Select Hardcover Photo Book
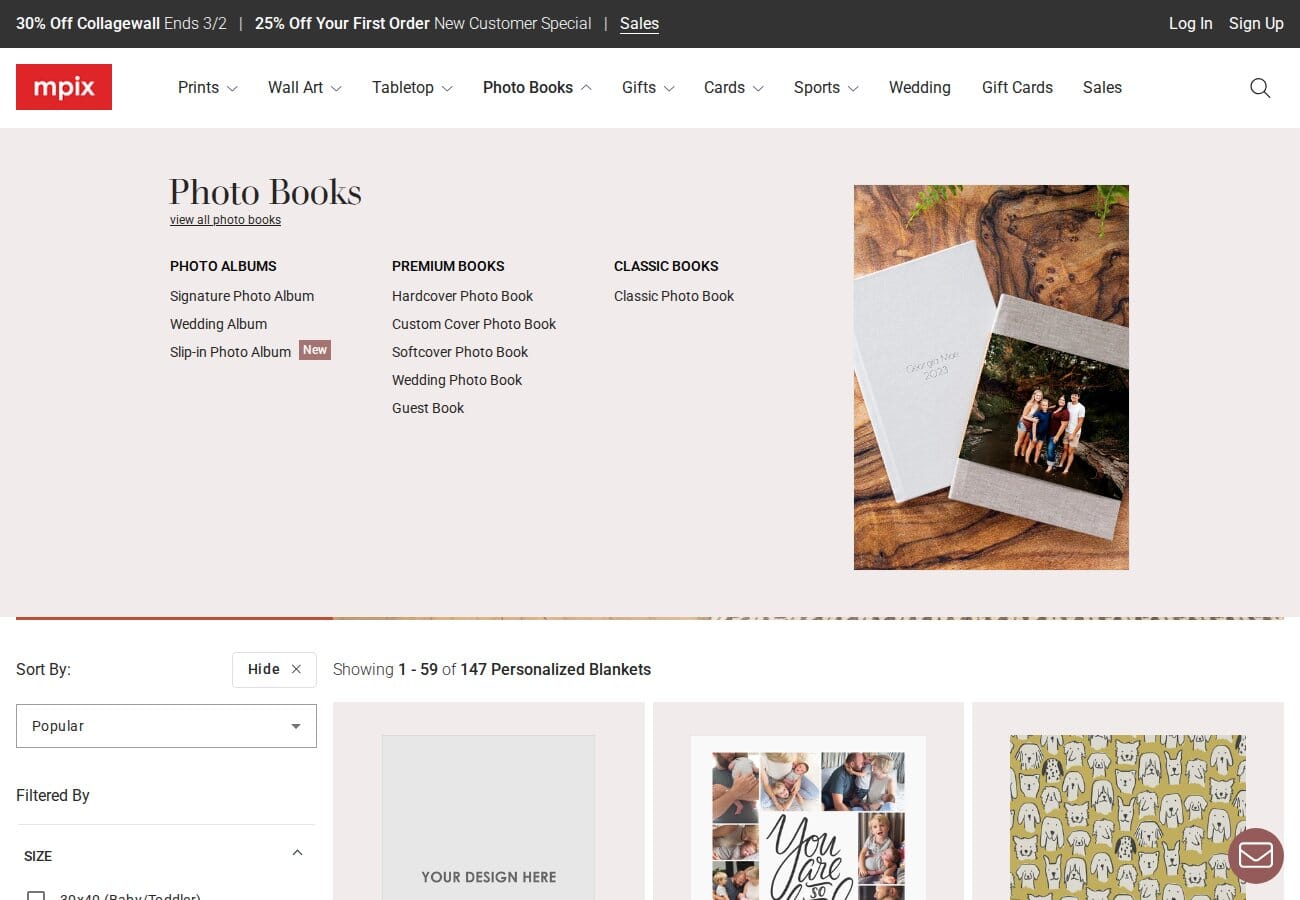The height and width of the screenshot is (900, 1300). pos(462,296)
